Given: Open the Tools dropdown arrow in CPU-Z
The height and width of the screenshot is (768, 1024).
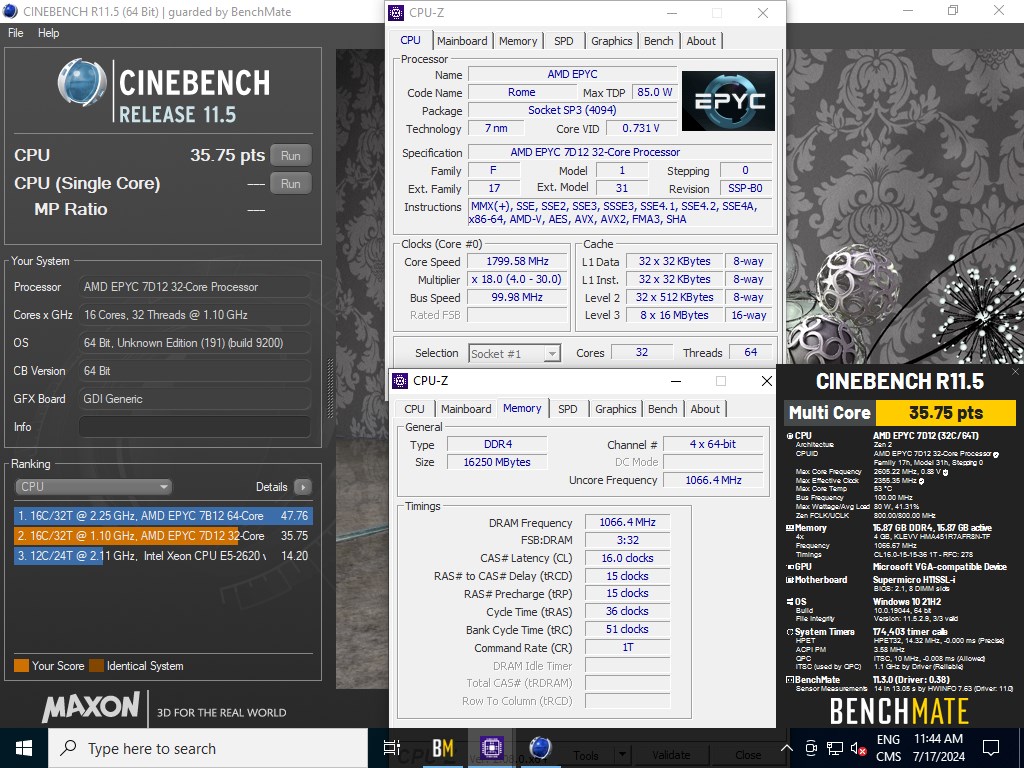Looking at the screenshot, I should coord(622,756).
